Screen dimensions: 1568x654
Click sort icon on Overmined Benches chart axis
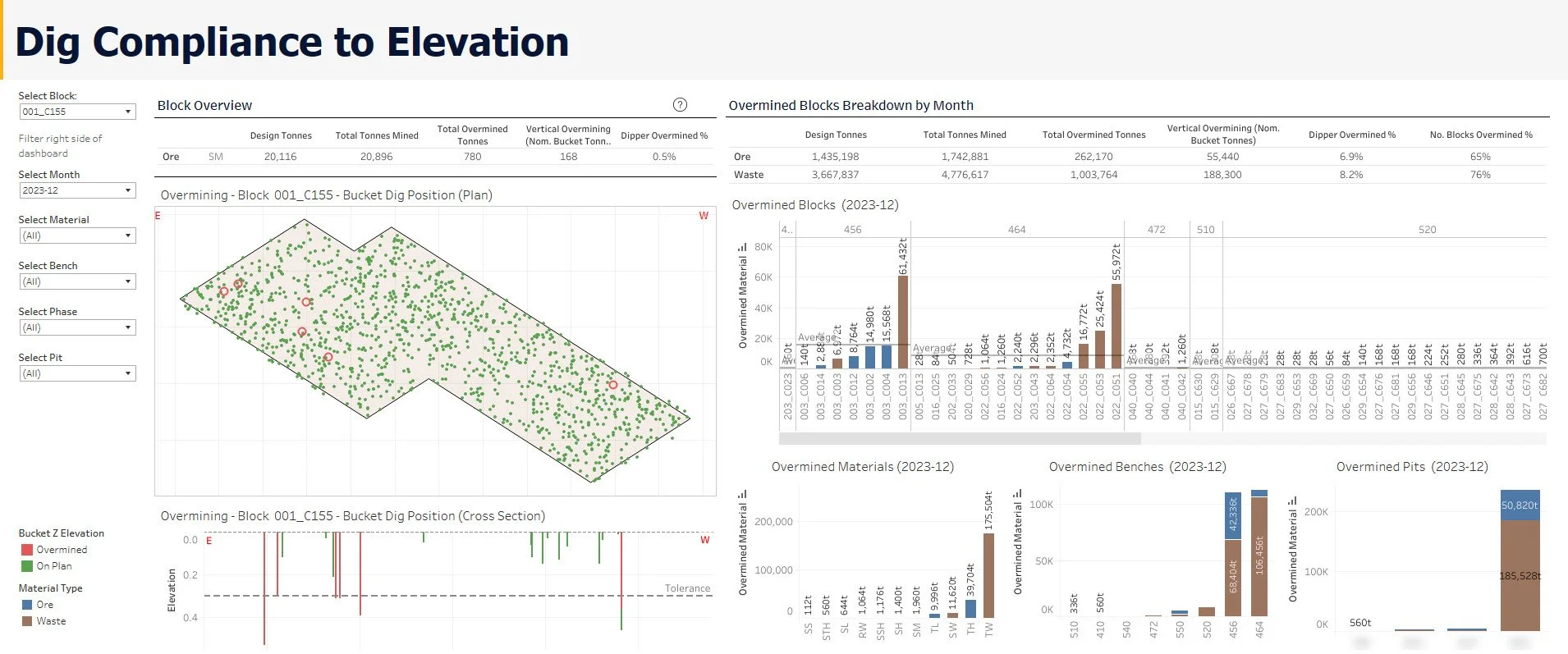1017,494
